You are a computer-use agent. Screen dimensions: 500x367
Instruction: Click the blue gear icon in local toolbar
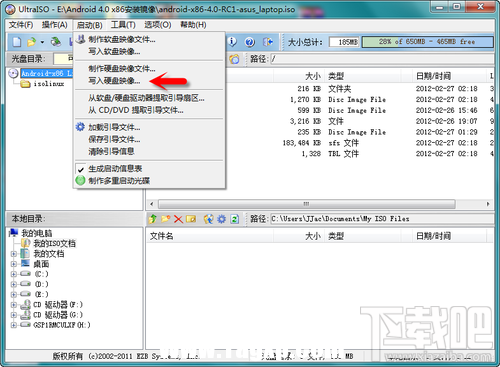point(222,219)
